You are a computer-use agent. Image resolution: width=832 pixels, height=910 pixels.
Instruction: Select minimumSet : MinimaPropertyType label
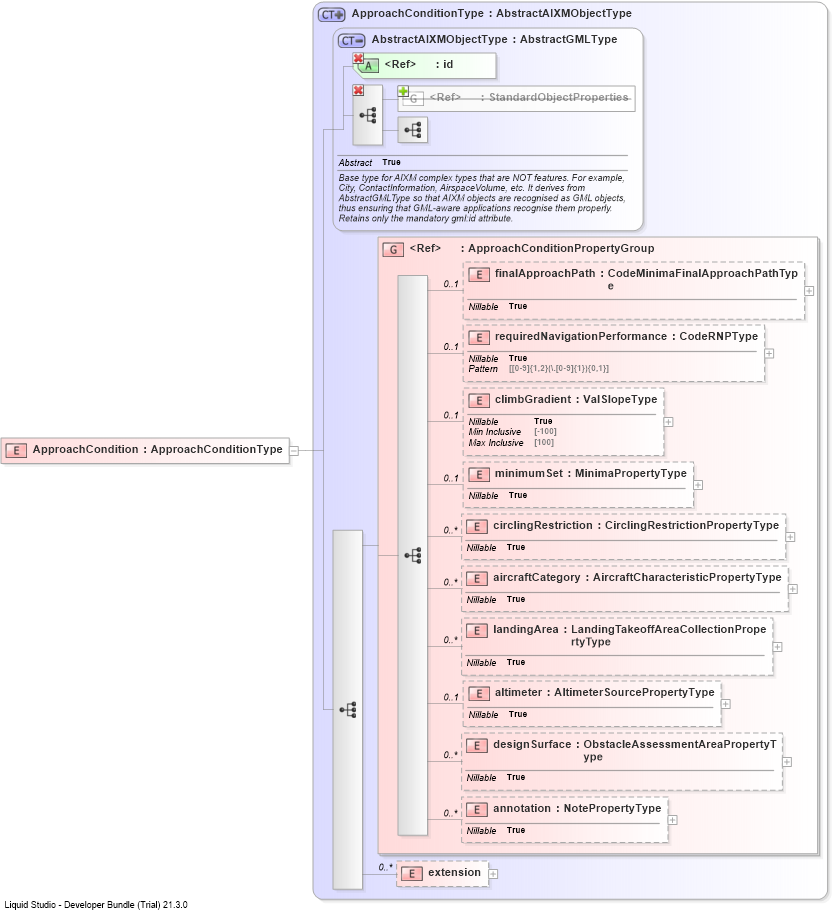(591, 474)
